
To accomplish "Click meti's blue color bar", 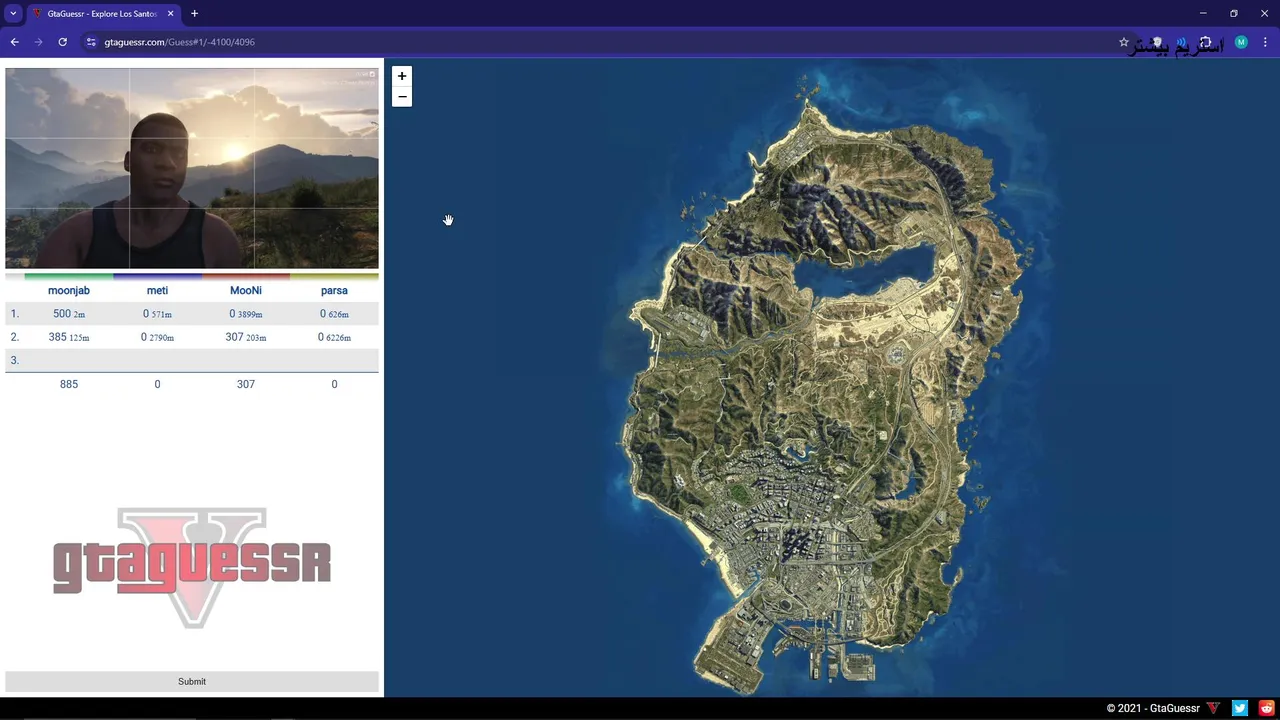I will [x=157, y=276].
